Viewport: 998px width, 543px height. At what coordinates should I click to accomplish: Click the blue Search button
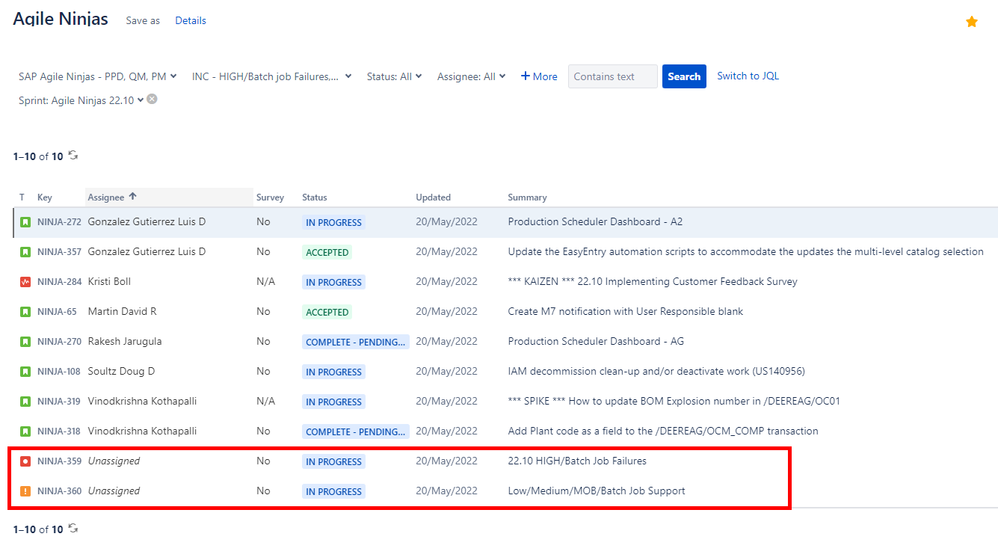click(x=684, y=76)
